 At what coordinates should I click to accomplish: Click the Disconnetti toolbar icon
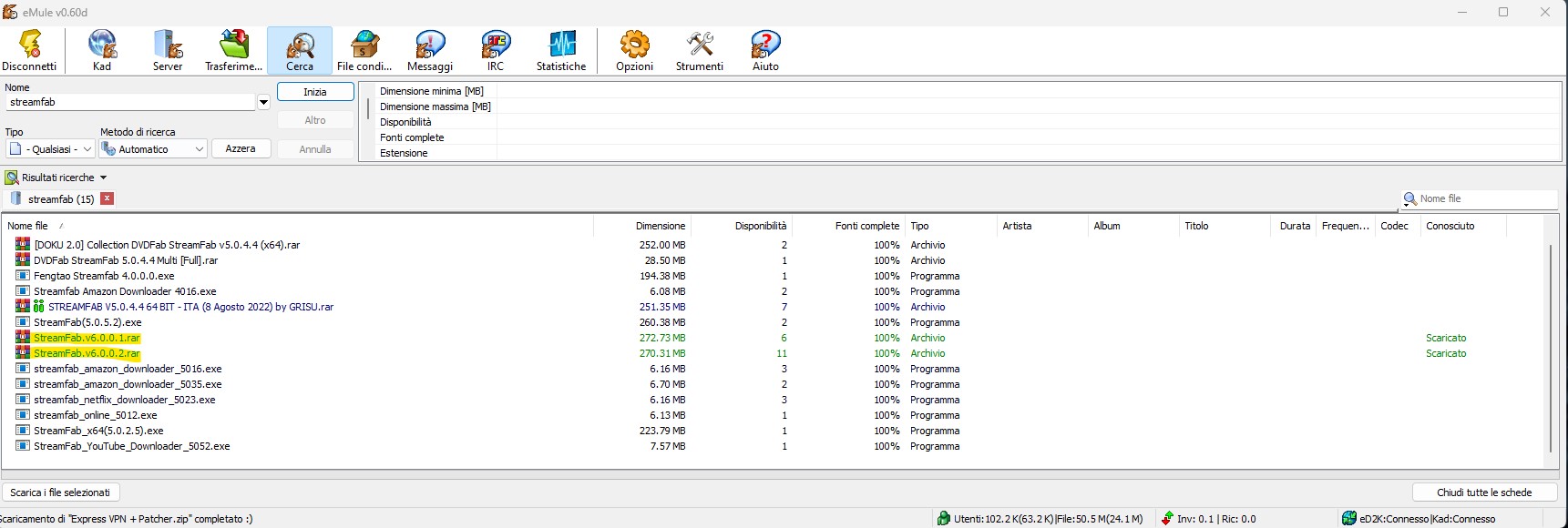(29, 51)
